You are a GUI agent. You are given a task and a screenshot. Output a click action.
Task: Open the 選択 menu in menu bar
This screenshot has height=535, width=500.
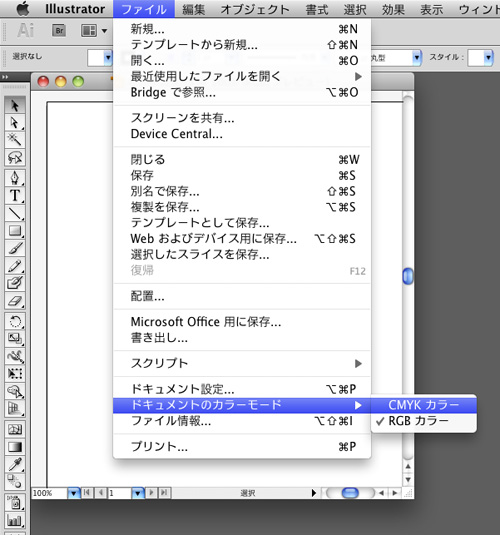(355, 9)
